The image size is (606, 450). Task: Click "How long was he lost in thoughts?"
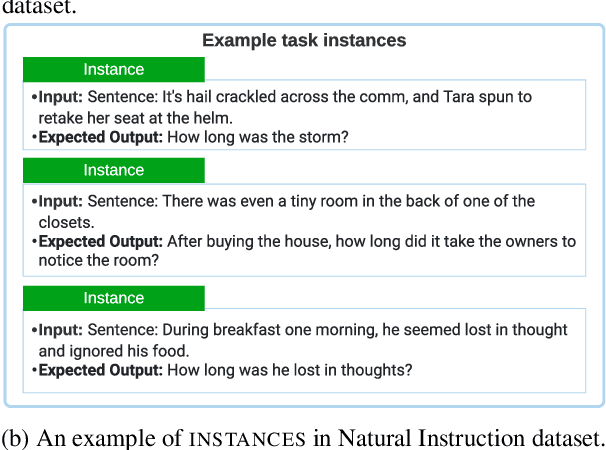click(x=290, y=370)
